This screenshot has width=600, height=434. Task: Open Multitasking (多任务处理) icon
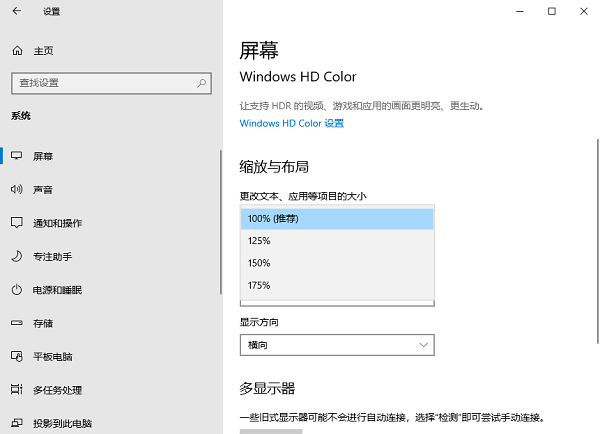point(16,389)
